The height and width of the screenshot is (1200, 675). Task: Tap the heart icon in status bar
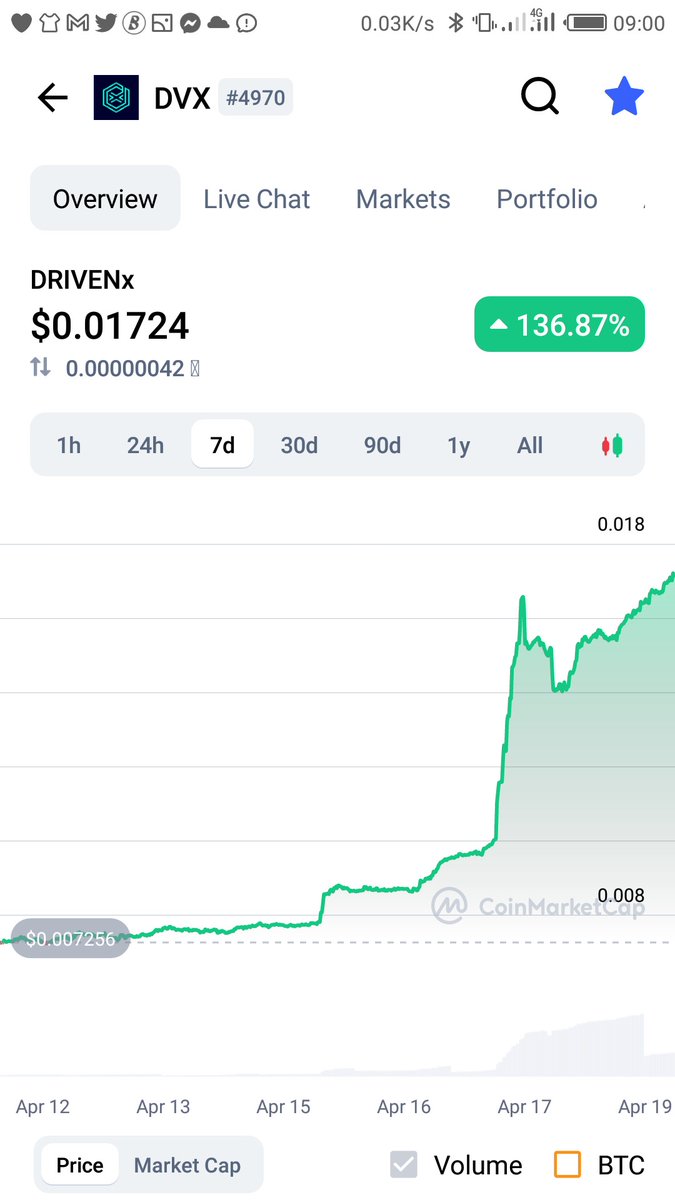coord(20,22)
